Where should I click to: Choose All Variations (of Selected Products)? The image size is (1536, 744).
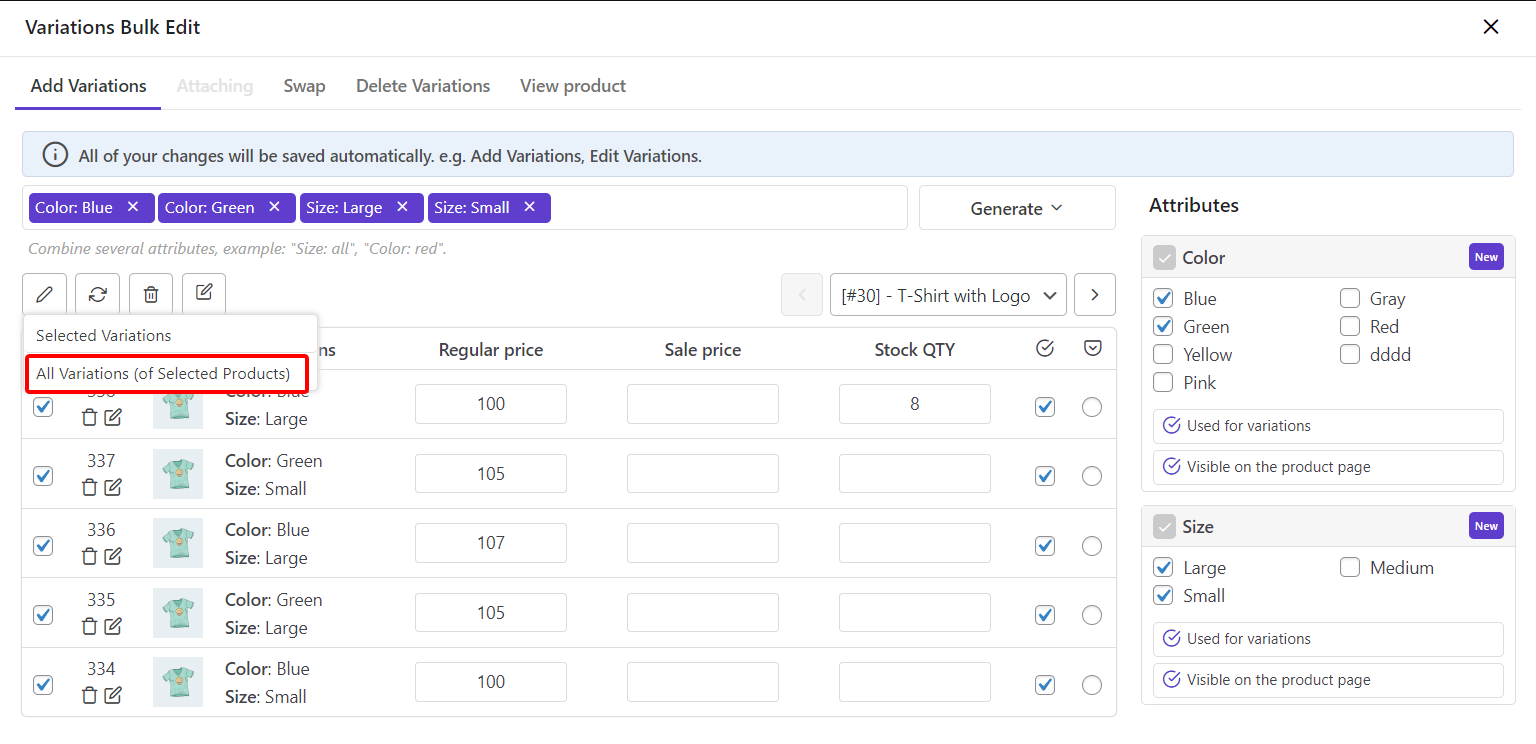pos(163,374)
